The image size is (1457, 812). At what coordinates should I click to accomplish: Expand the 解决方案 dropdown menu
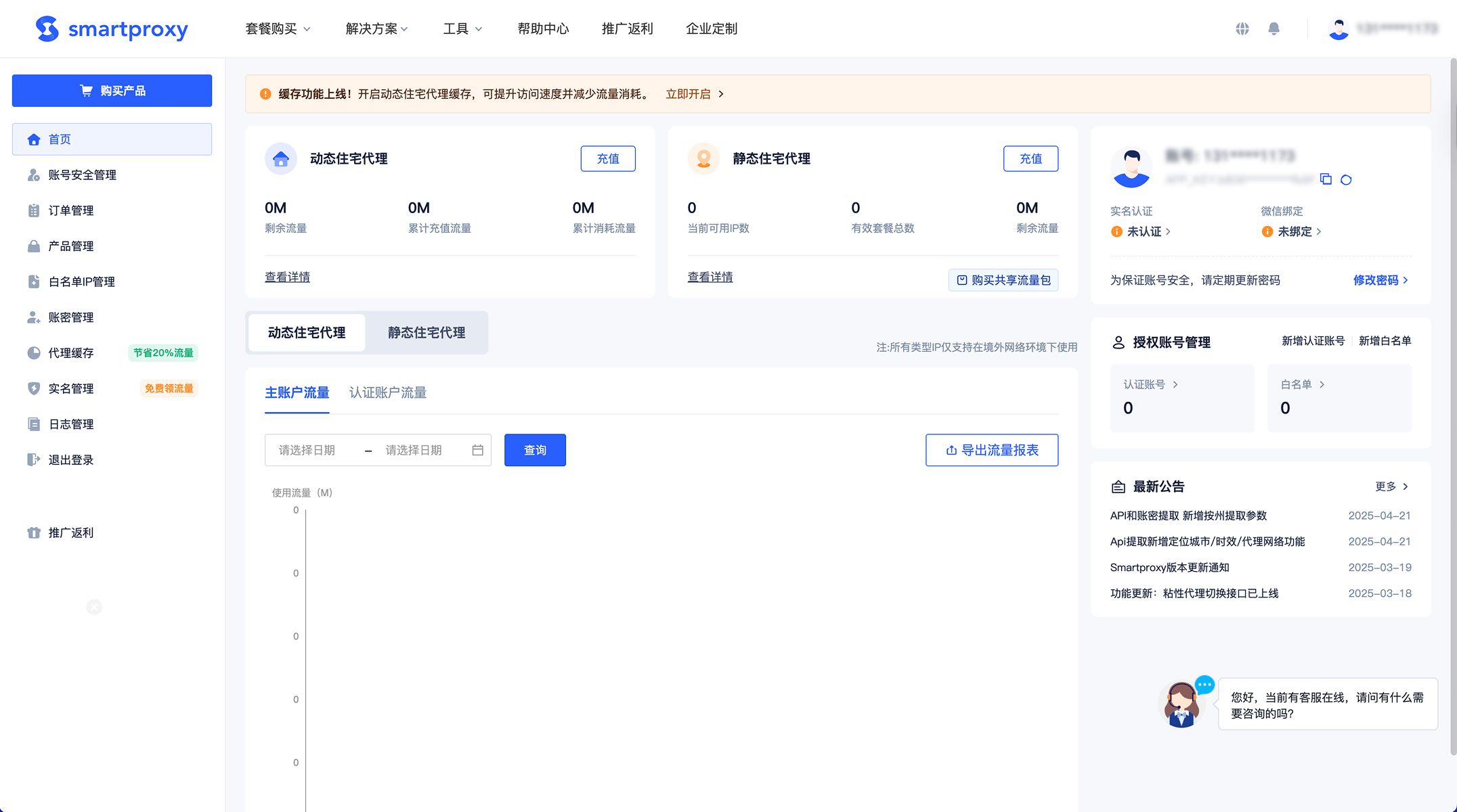point(376,28)
